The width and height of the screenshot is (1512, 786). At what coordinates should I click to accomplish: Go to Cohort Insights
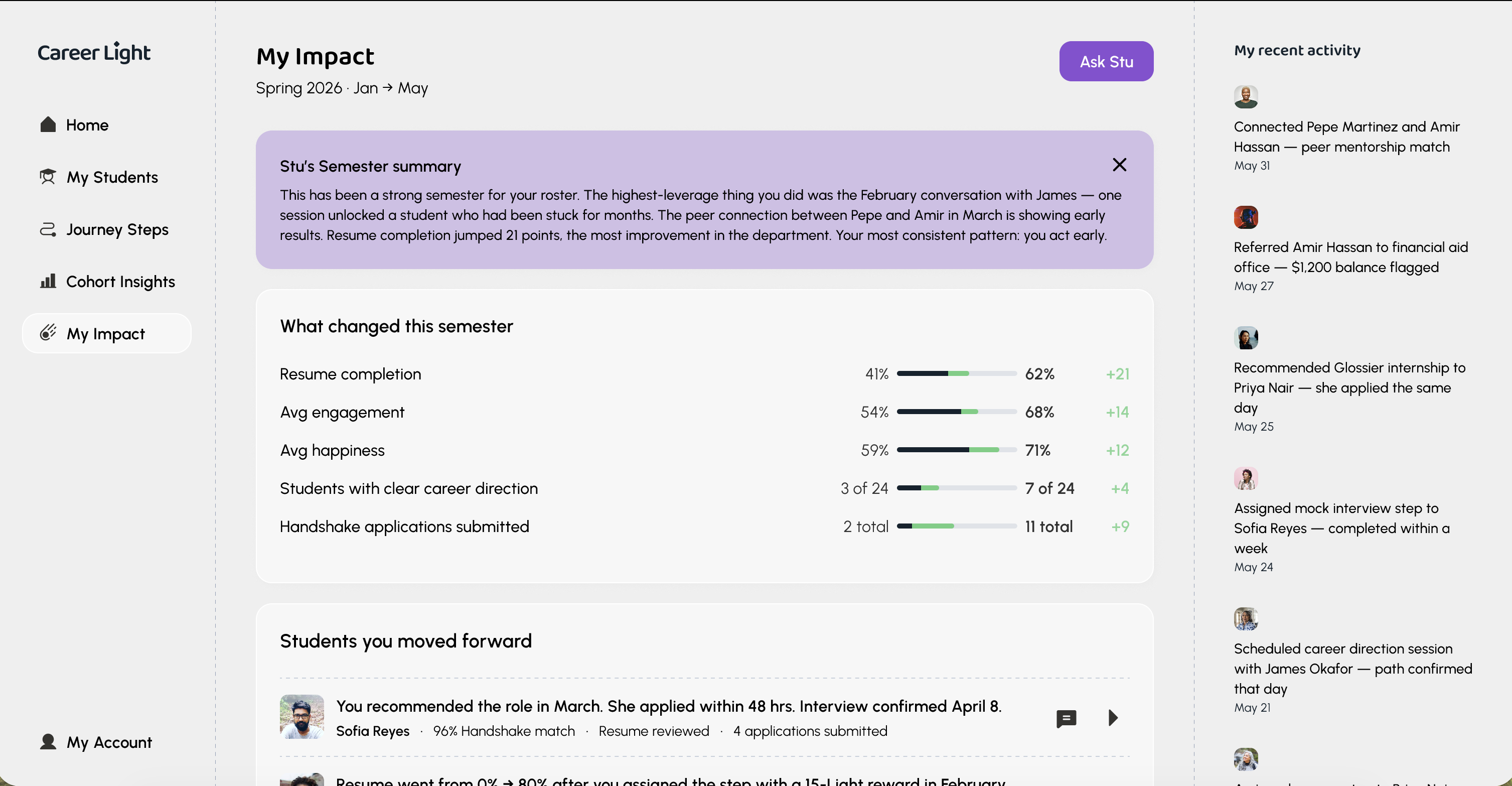point(107,282)
